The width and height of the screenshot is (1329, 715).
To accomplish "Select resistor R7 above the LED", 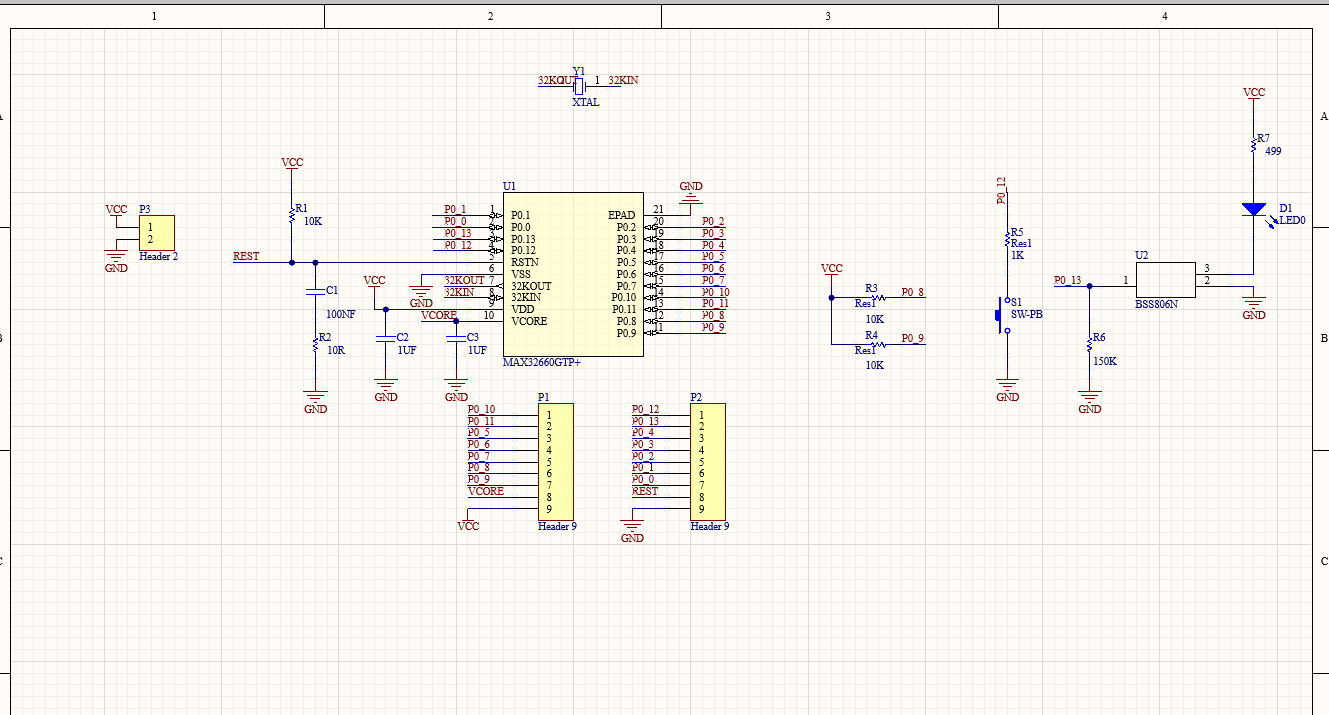I will click(1253, 145).
